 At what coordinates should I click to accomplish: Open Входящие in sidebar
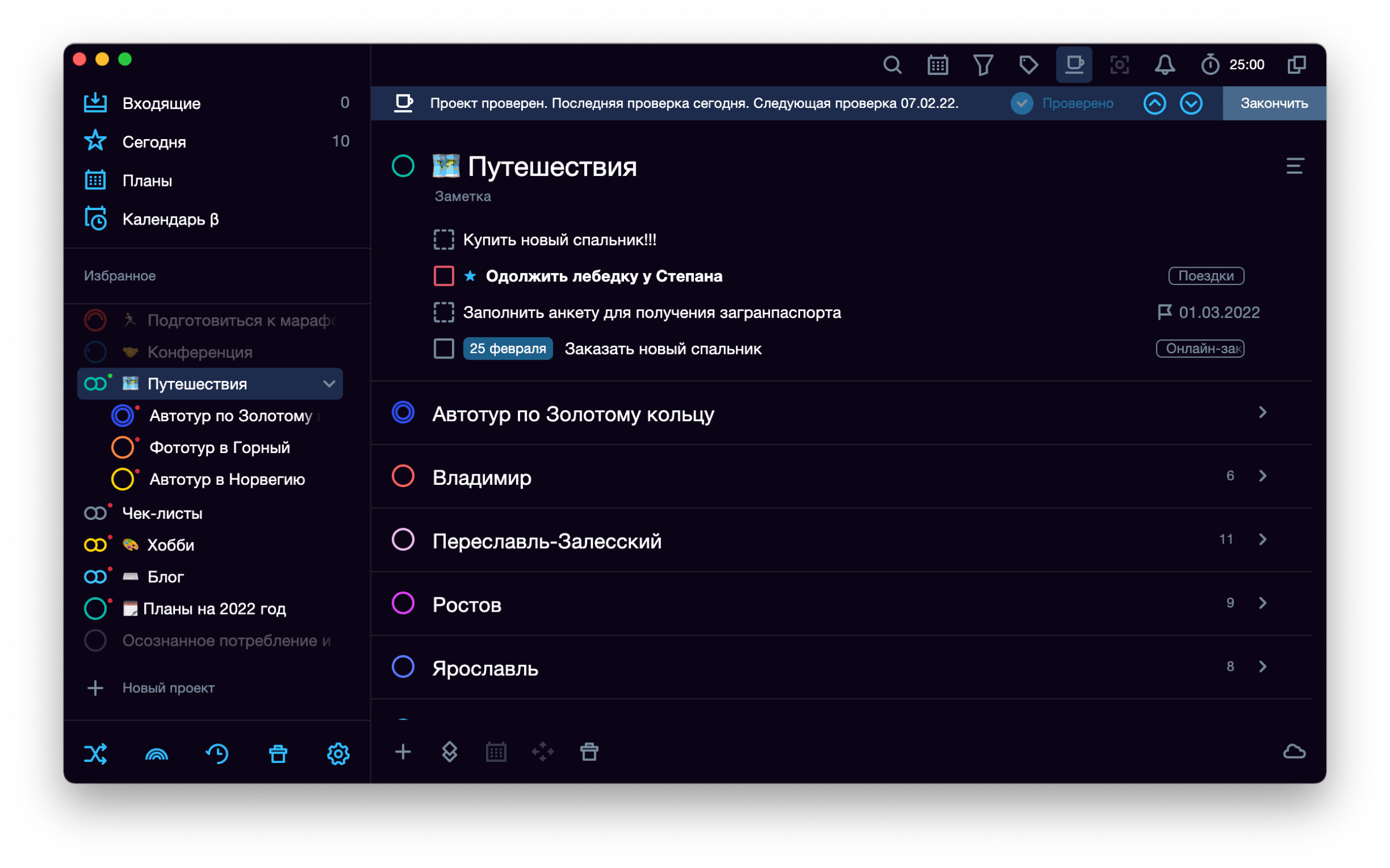coord(216,103)
